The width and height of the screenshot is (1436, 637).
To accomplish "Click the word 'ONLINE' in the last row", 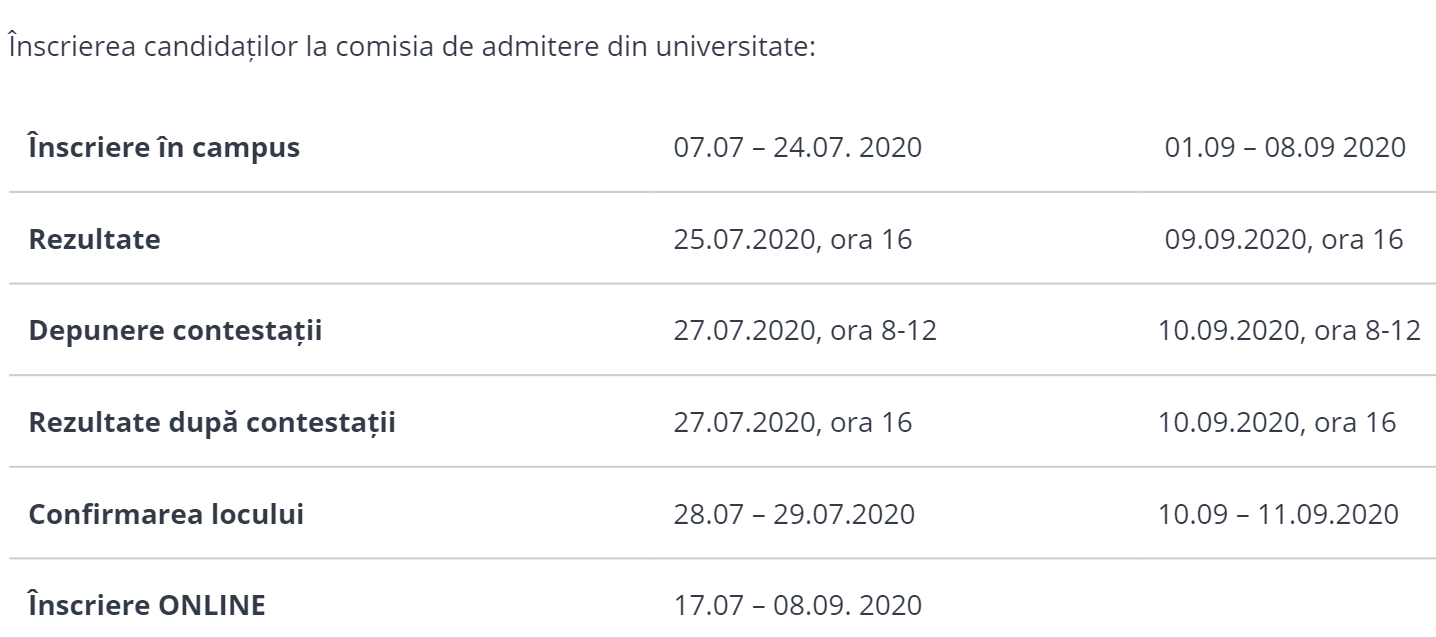I will (215, 606).
